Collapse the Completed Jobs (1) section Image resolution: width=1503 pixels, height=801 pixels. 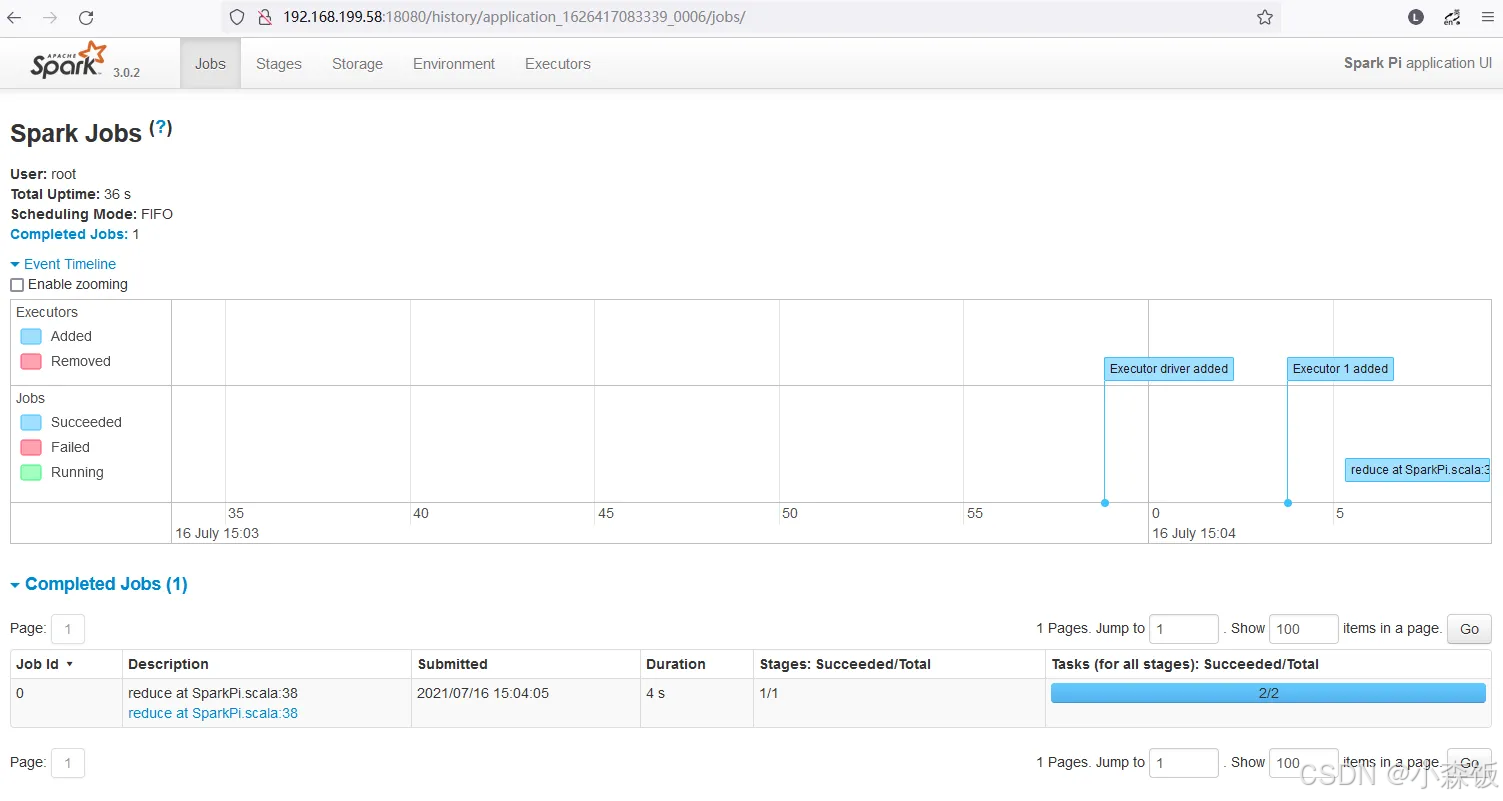click(99, 584)
